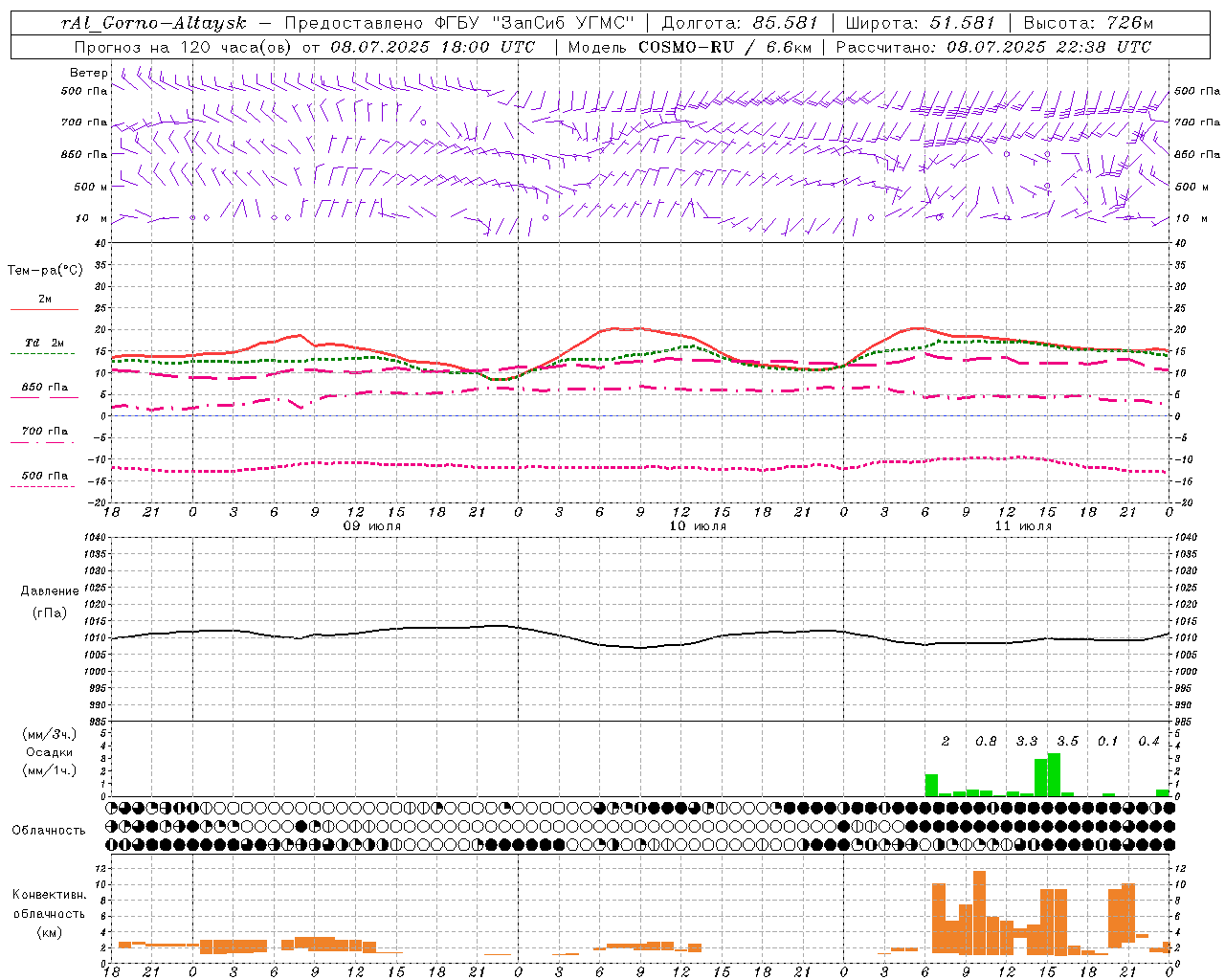Viewport: 1225px width, 980px height.
Task: Click the date label 10 июля
Action: (698, 526)
